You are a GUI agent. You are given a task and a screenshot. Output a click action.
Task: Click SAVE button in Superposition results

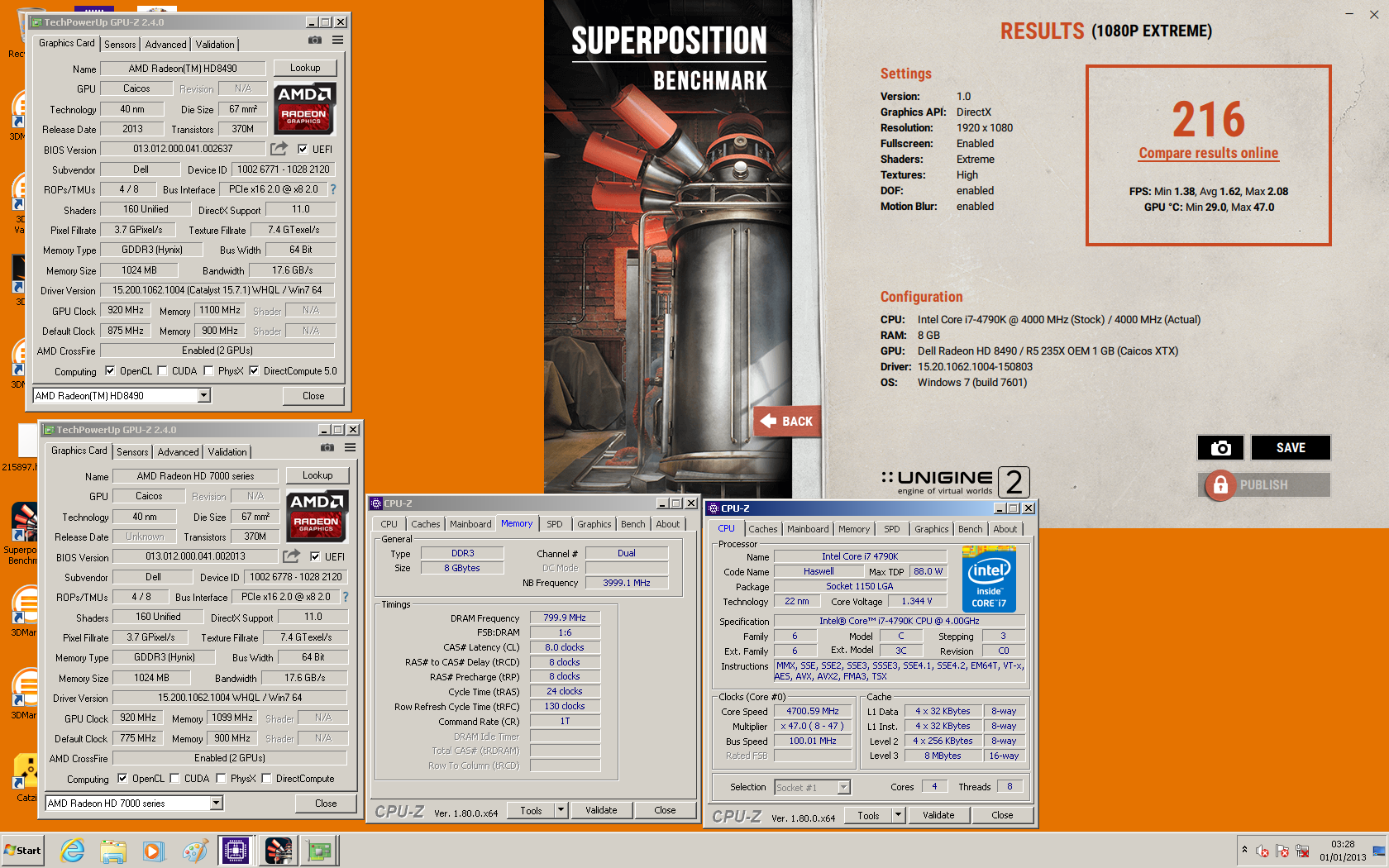1291,448
